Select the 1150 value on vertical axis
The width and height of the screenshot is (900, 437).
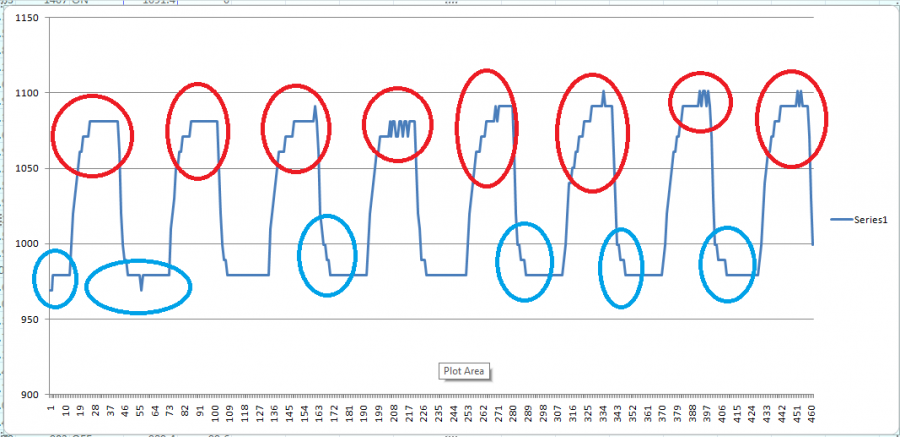23,19
